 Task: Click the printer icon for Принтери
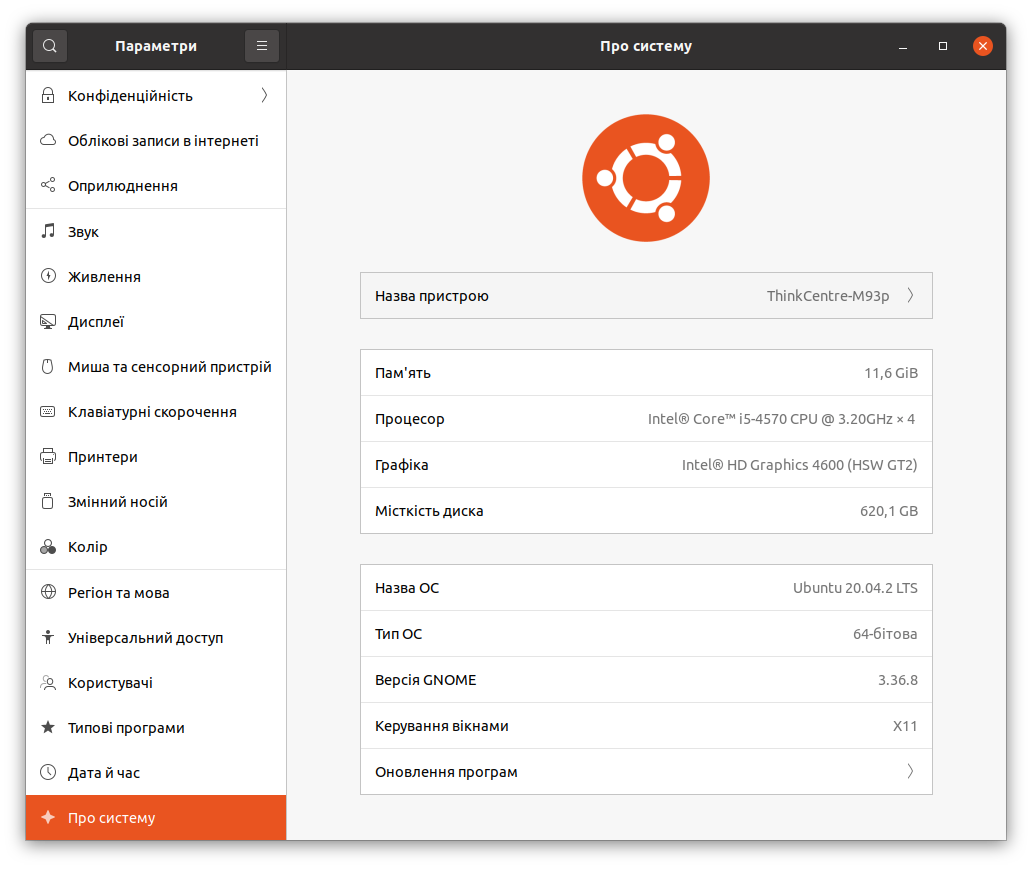coord(47,457)
